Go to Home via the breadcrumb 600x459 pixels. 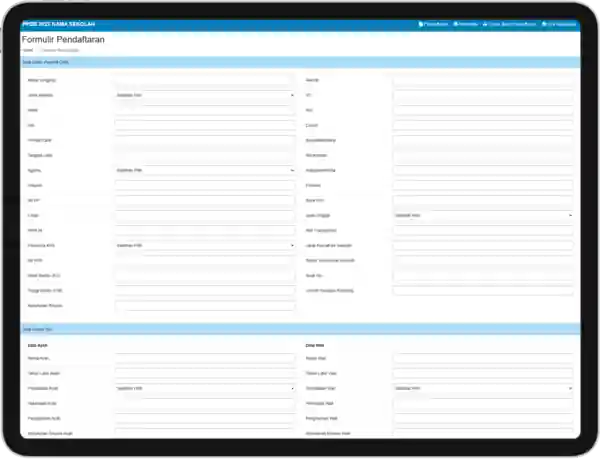coord(28,49)
